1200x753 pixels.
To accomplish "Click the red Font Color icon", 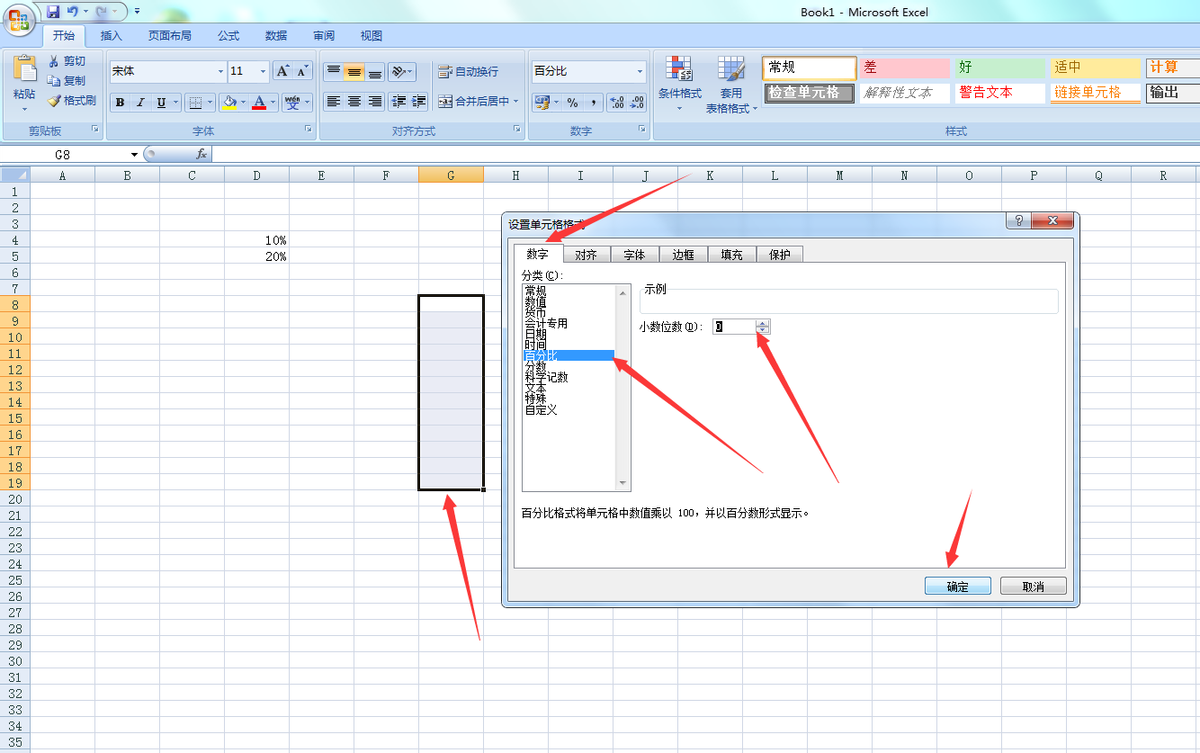I will tap(260, 102).
